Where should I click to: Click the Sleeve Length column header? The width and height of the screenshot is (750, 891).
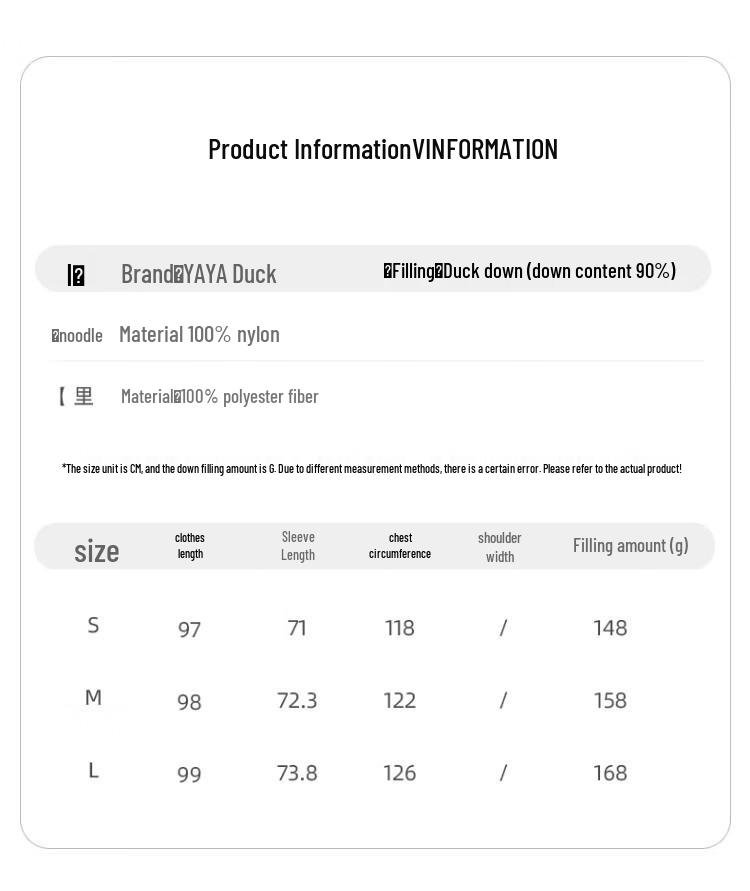point(298,546)
